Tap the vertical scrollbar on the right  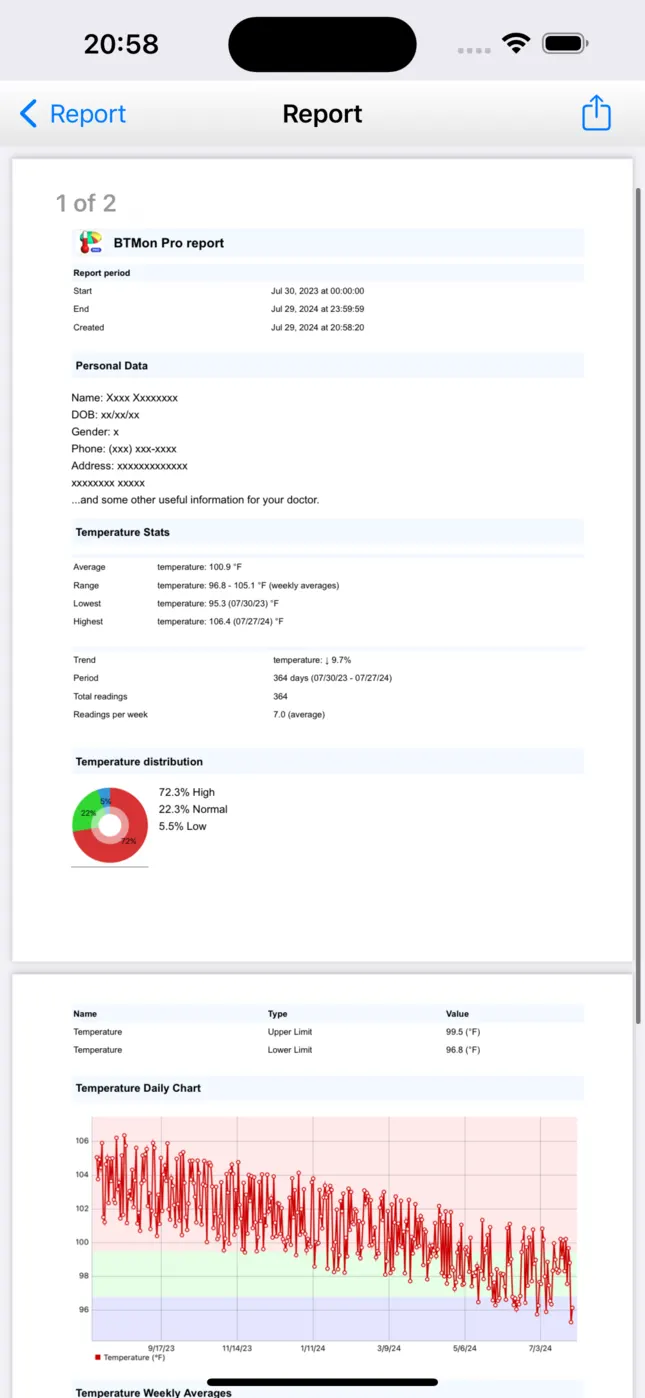pyautogui.click(x=639, y=605)
